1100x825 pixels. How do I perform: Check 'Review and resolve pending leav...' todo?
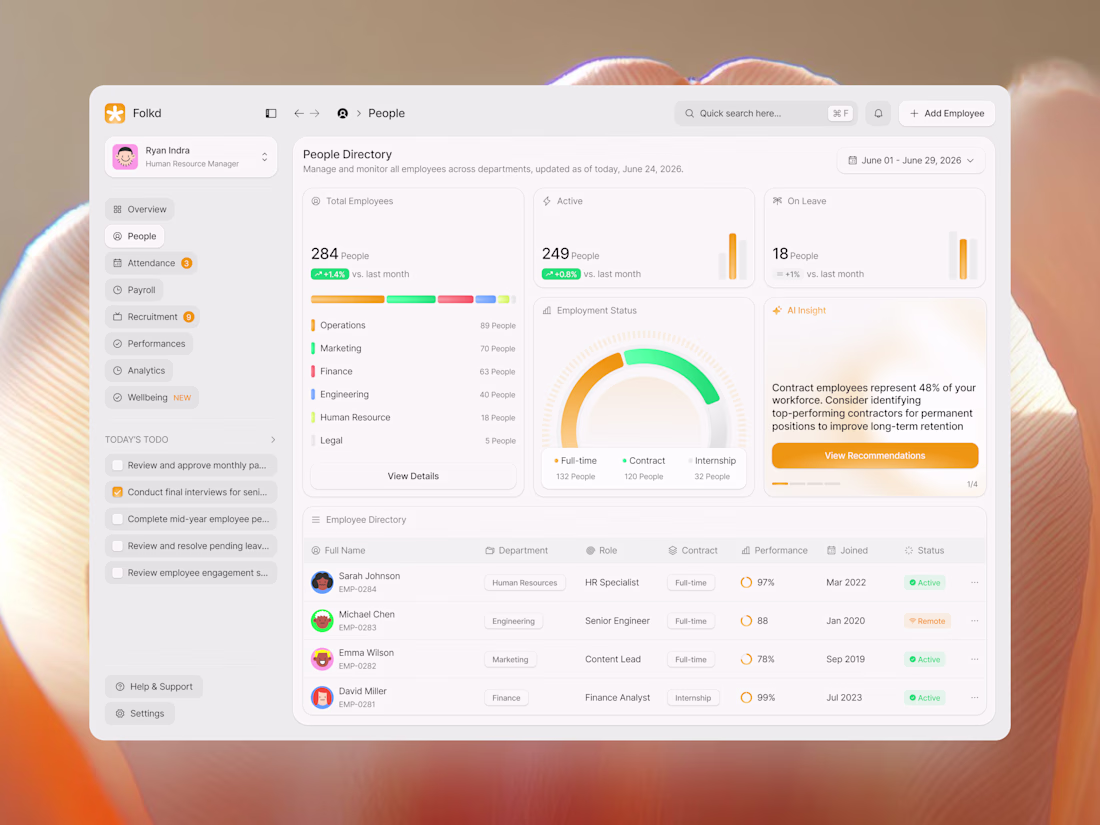point(118,546)
